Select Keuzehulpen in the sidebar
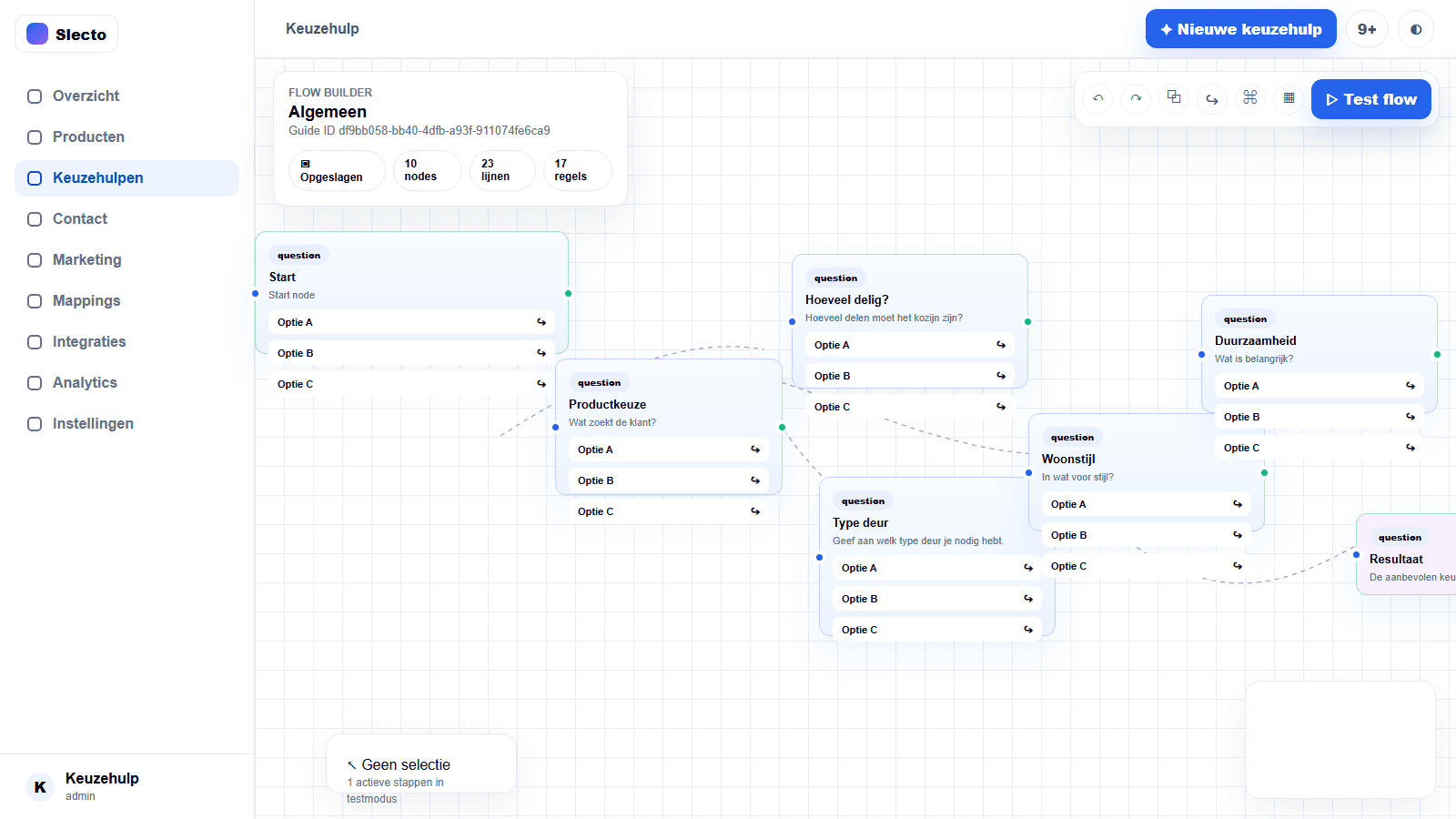The image size is (1456, 819). [126, 178]
